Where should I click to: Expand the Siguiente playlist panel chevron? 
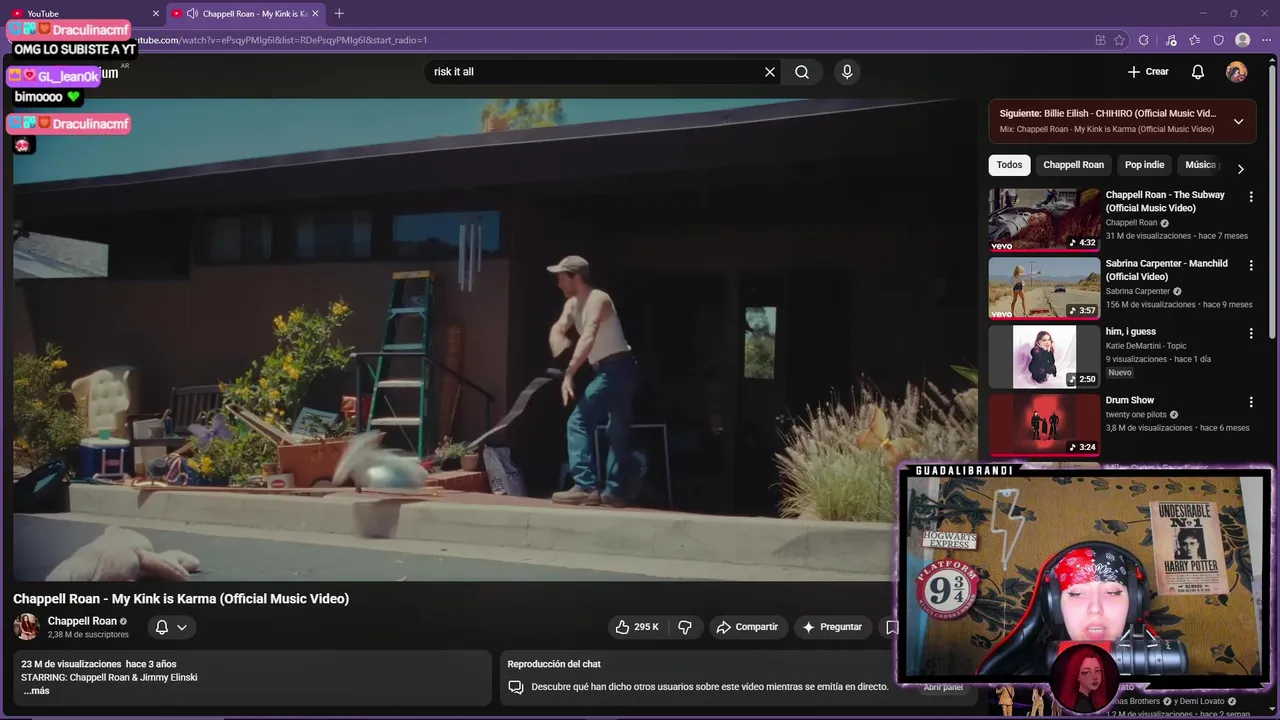[1238, 121]
